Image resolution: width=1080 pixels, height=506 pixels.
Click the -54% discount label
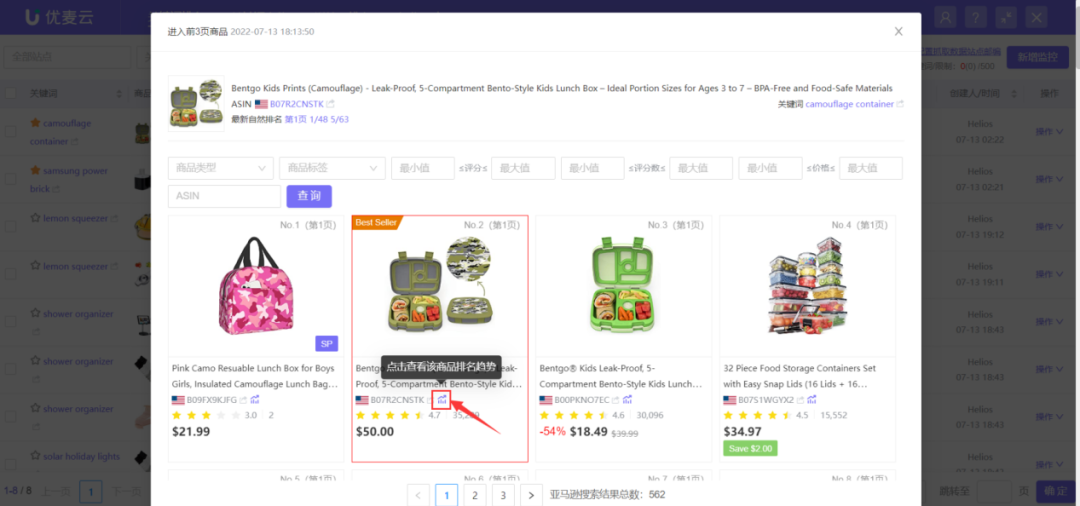pyautogui.click(x=552, y=432)
